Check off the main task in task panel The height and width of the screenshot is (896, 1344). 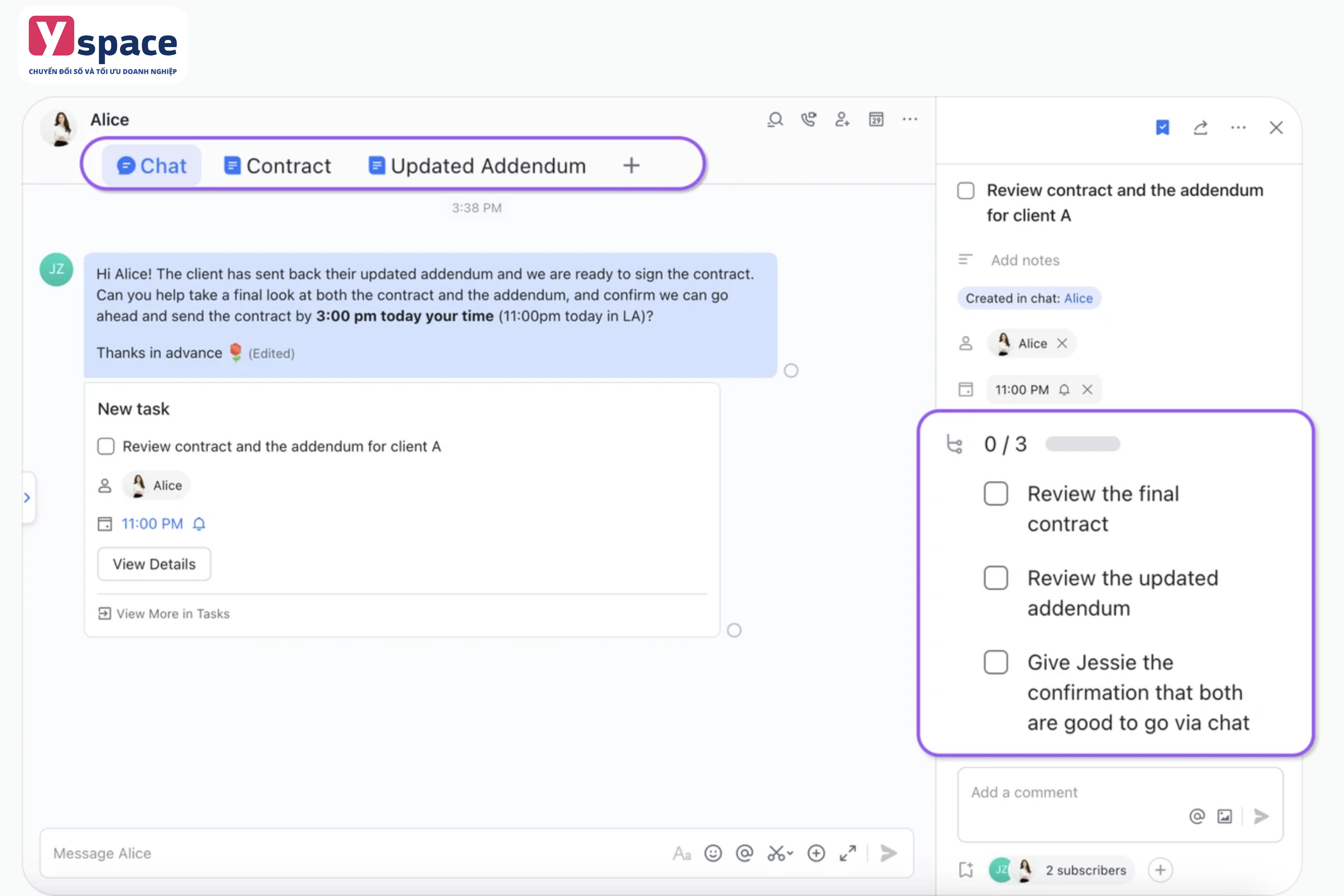[x=966, y=190]
